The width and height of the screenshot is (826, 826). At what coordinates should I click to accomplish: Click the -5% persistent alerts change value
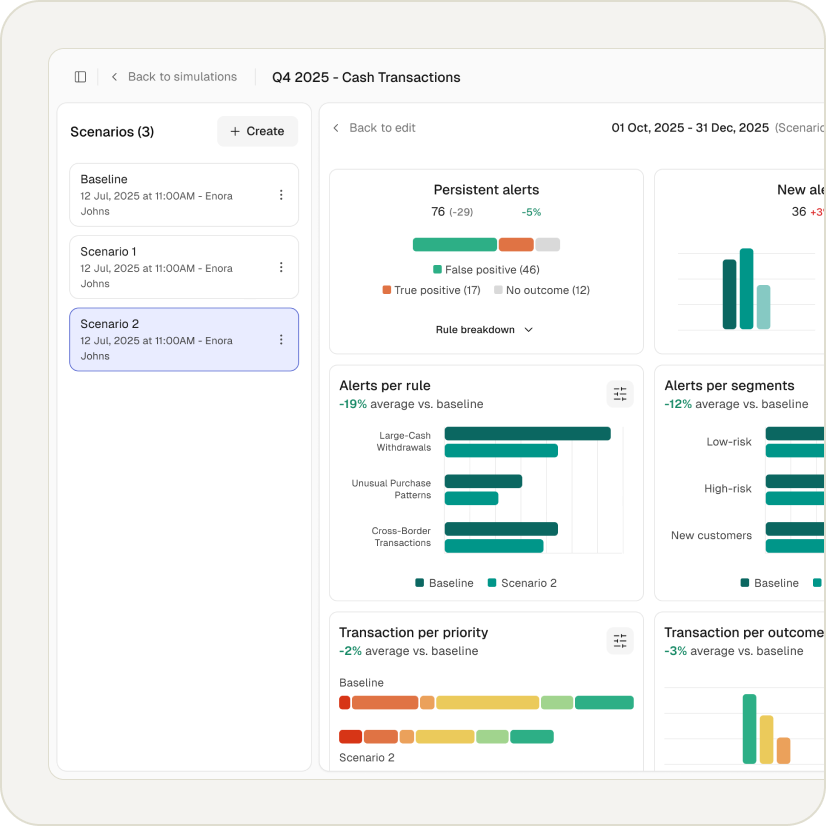pos(532,212)
